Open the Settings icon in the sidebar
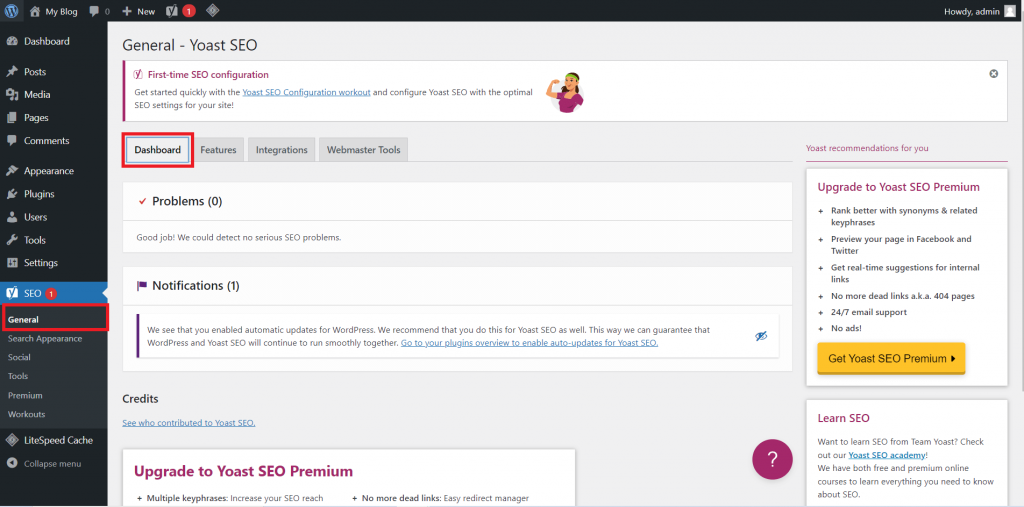 tap(12, 263)
